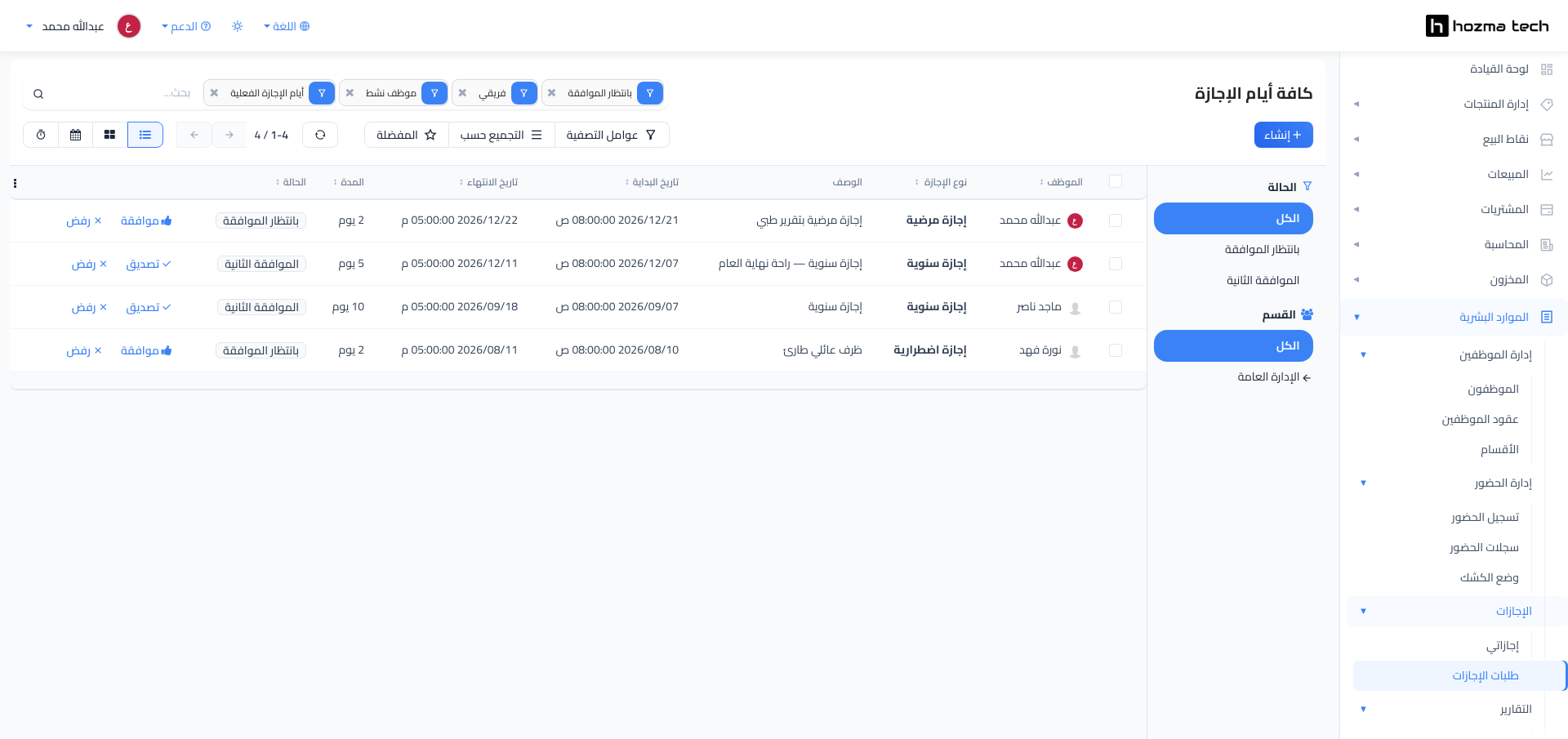Click the search magnifier icon
Image resolution: width=1568 pixels, height=739 pixels.
pyautogui.click(x=38, y=94)
